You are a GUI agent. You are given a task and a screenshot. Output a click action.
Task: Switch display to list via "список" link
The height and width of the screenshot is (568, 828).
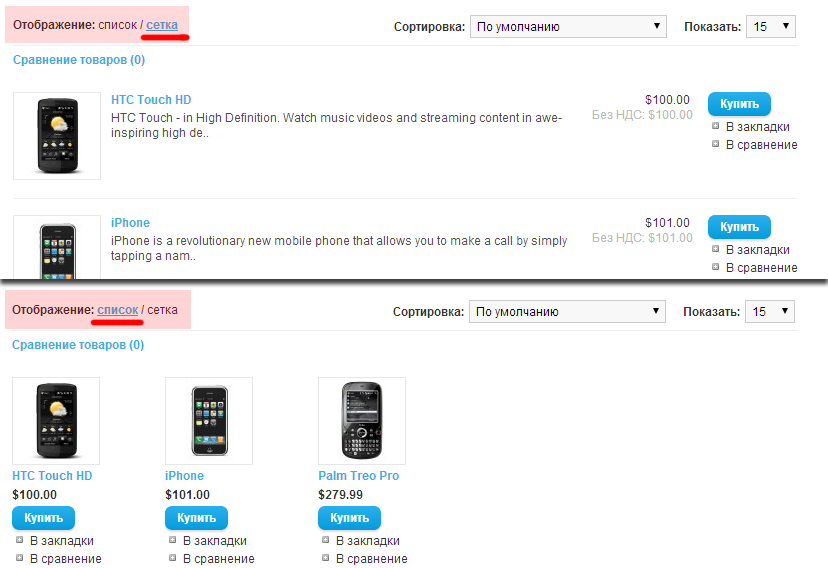click(117, 310)
